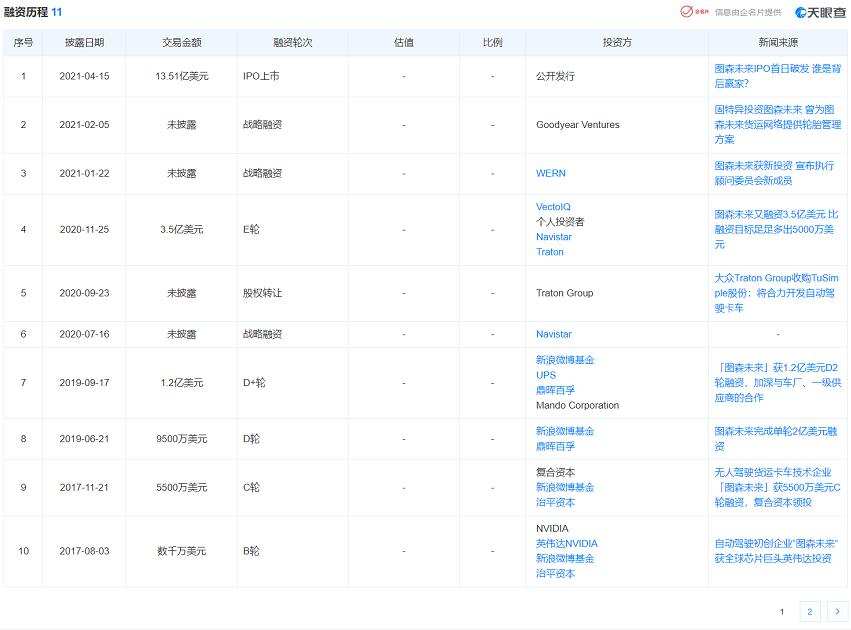Image resolution: width=851 pixels, height=630 pixels.
Task: Open news link about 1.2亿美元D2轮融资
Action: click(777, 383)
